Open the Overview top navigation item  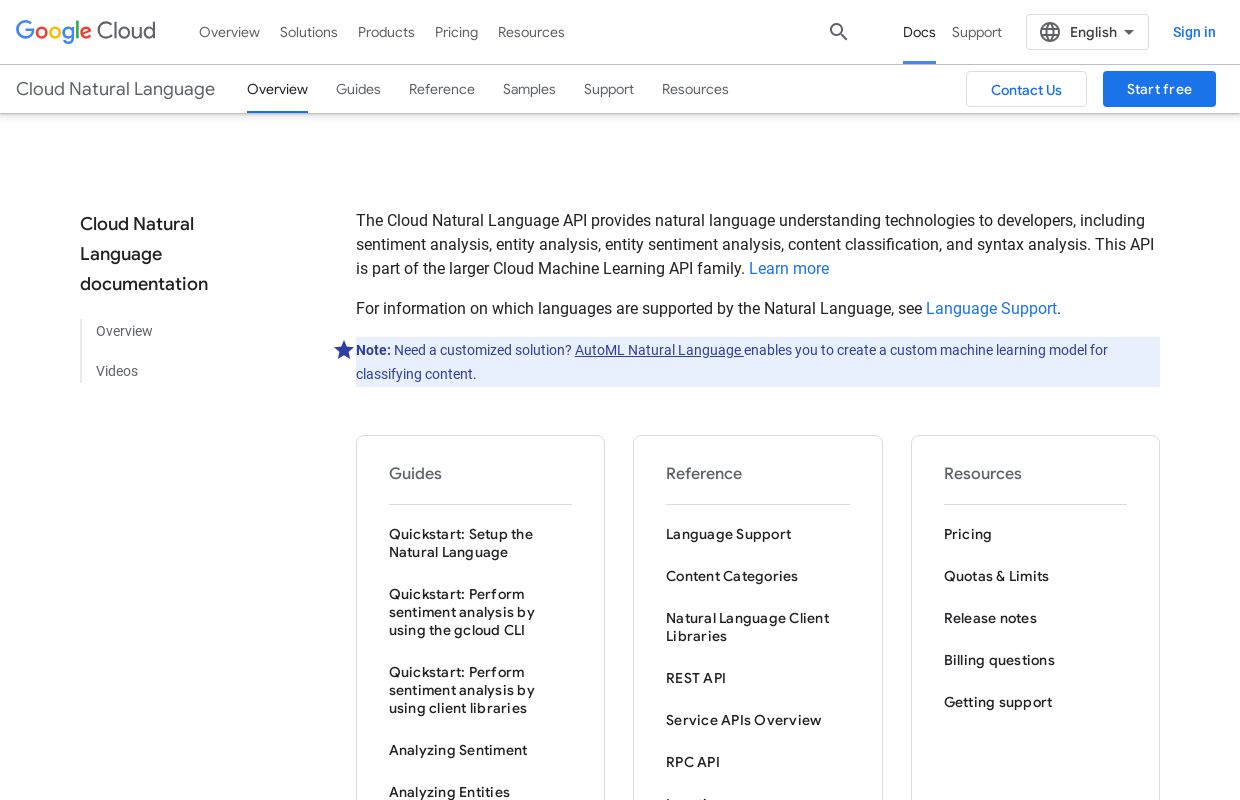coord(229,32)
